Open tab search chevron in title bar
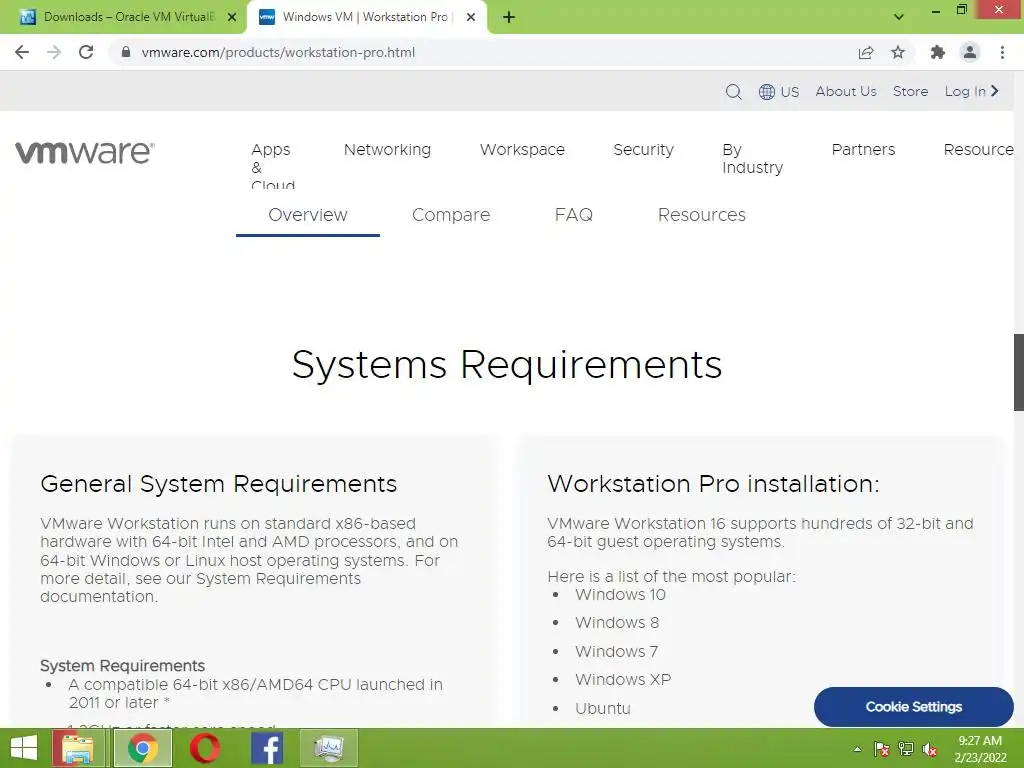Viewport: 1024px width, 768px height. click(x=899, y=17)
